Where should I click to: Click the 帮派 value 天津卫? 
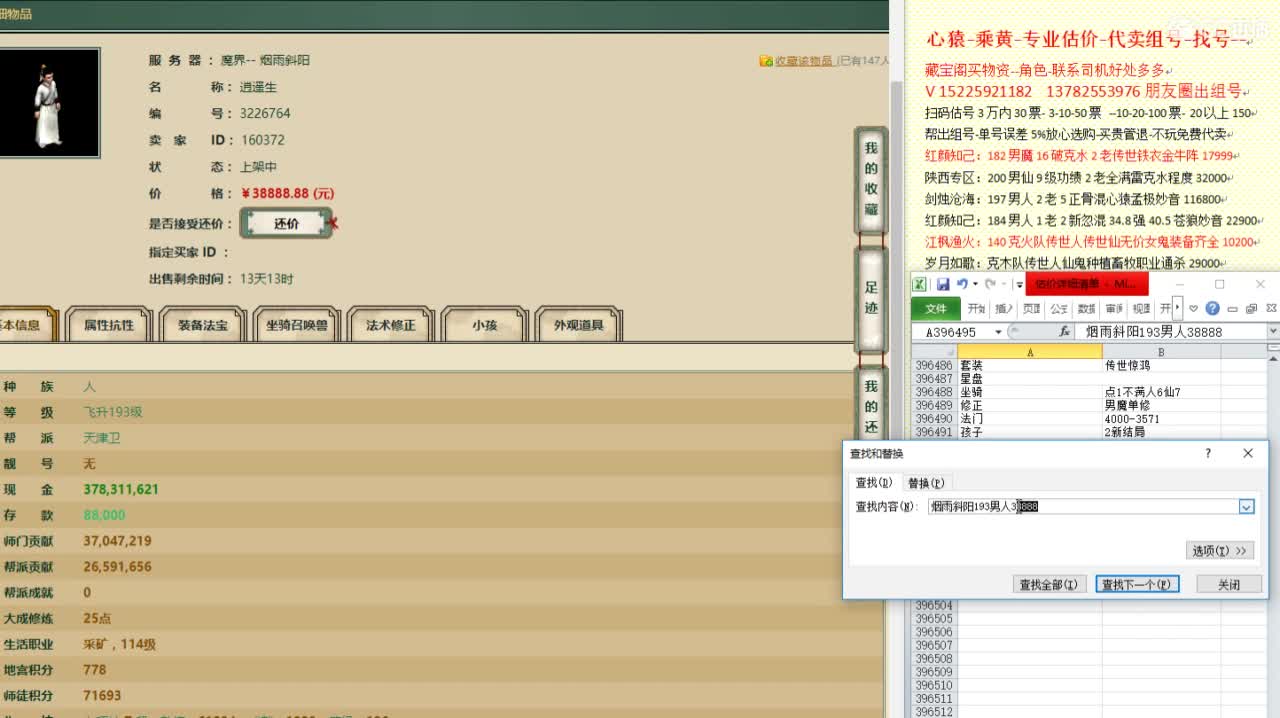pyautogui.click(x=102, y=438)
